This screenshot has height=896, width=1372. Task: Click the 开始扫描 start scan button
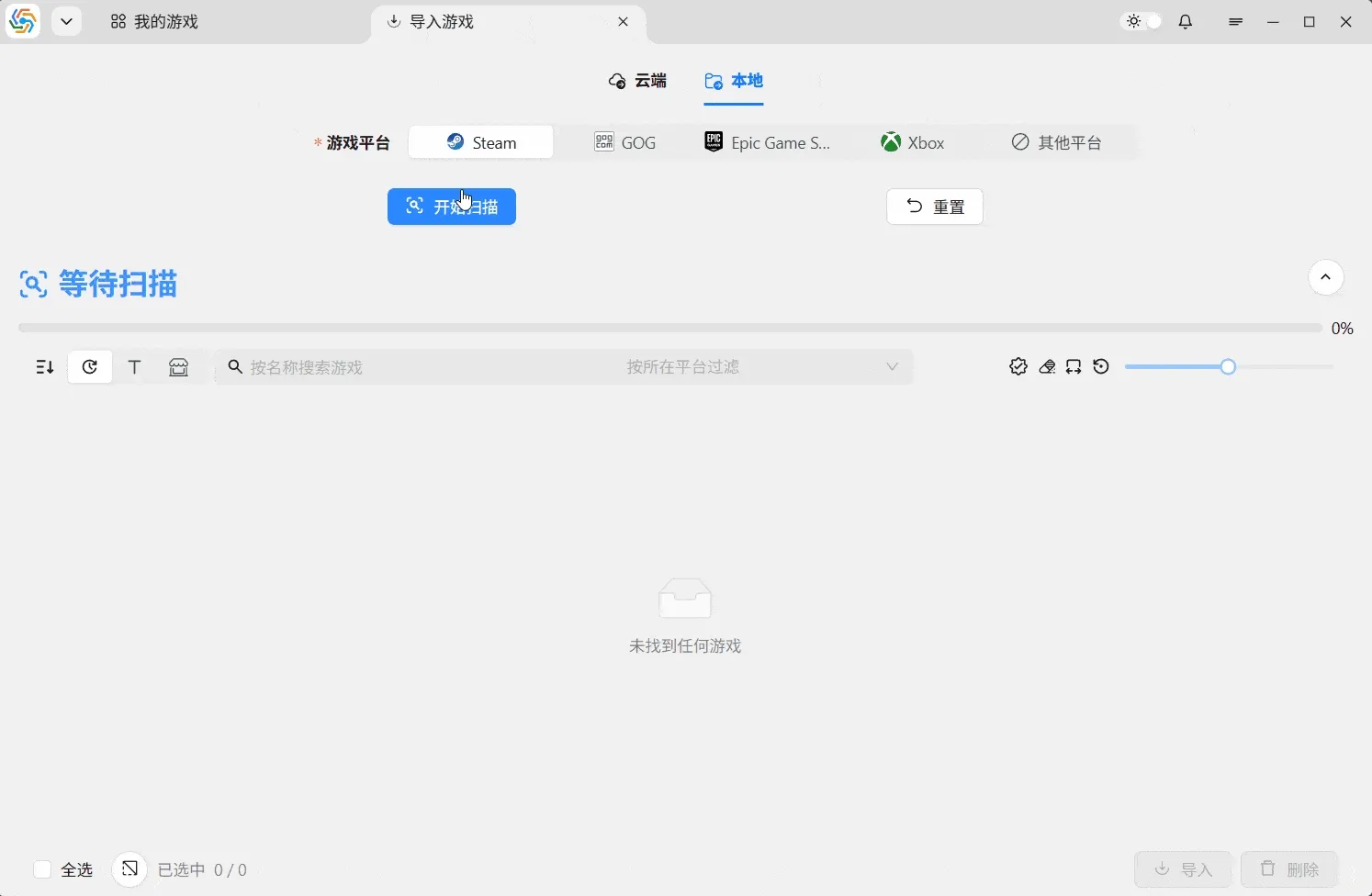coord(451,207)
